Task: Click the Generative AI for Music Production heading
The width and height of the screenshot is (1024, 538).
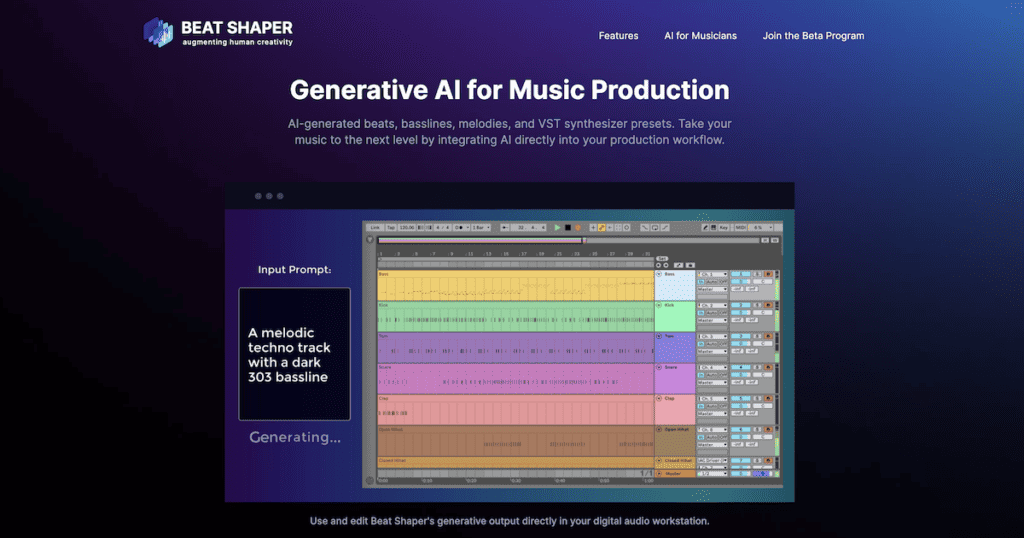Action: coord(509,90)
